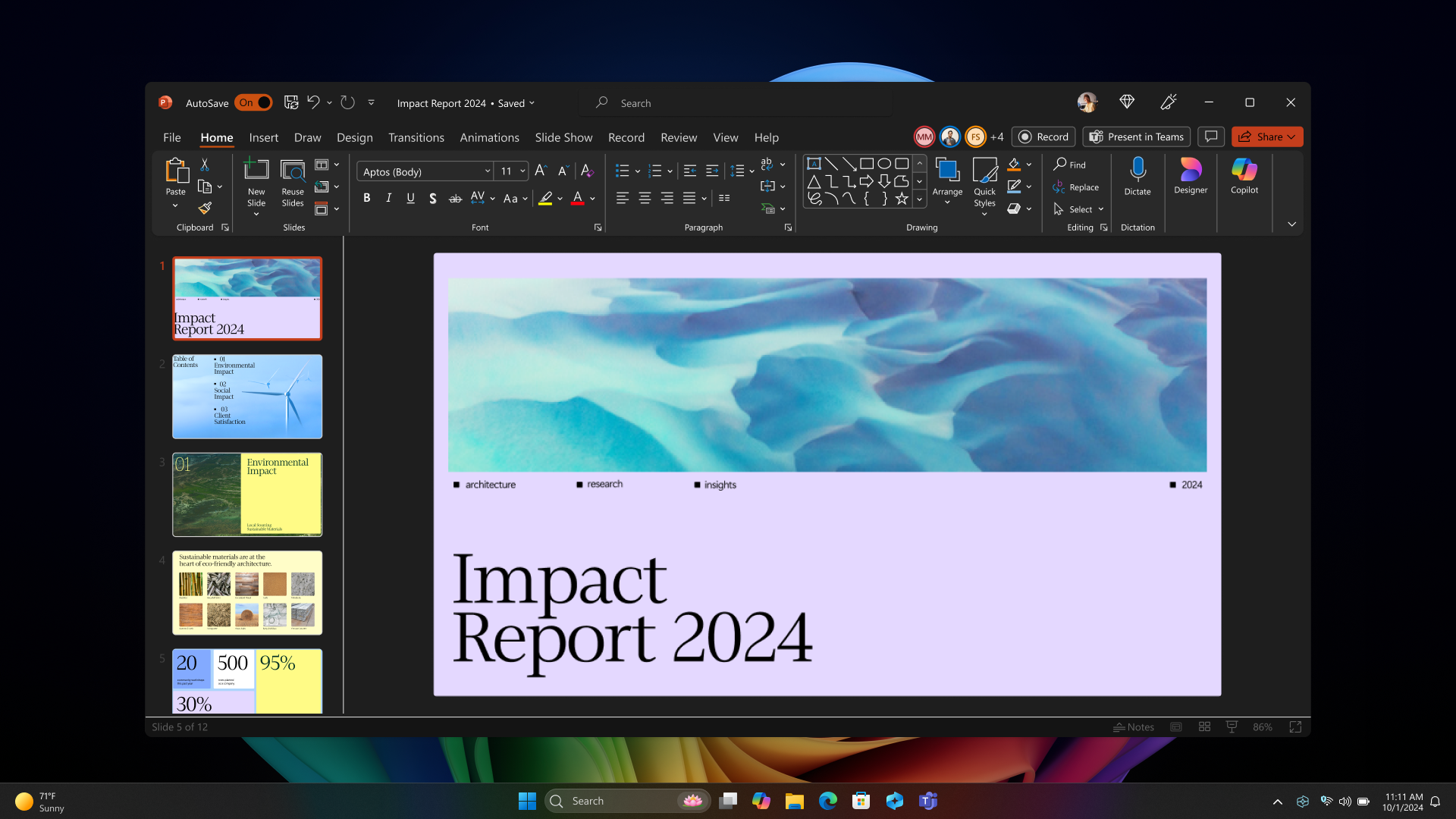Click the Share button
The height and width of the screenshot is (819, 1456).
click(x=1266, y=137)
